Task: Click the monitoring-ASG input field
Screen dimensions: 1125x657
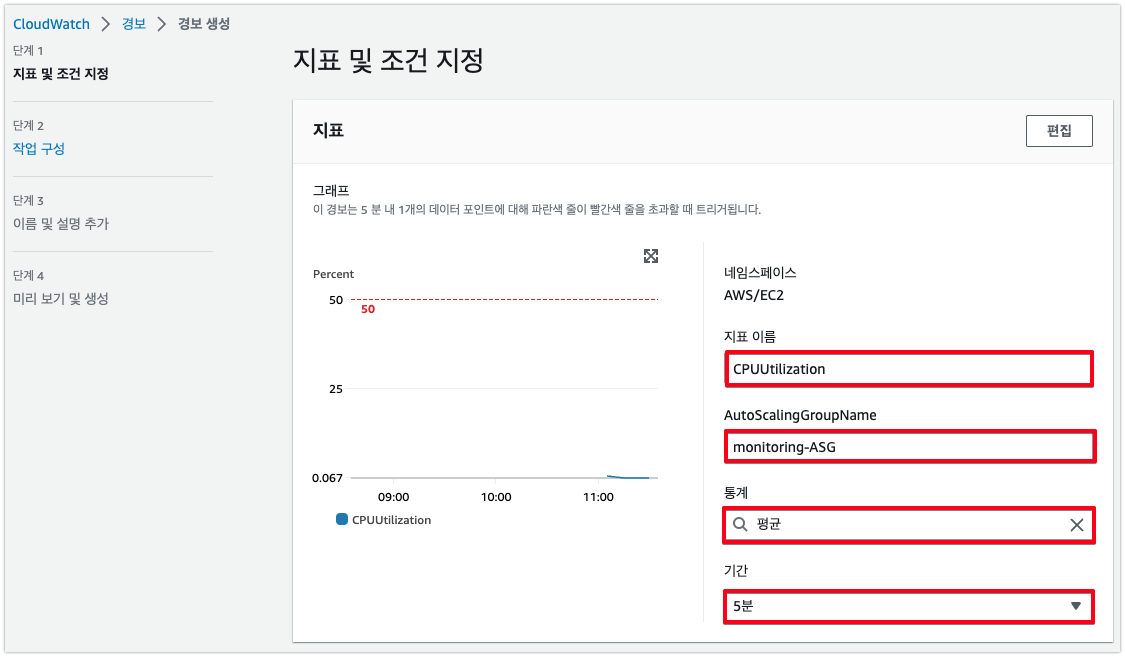Action: point(909,447)
